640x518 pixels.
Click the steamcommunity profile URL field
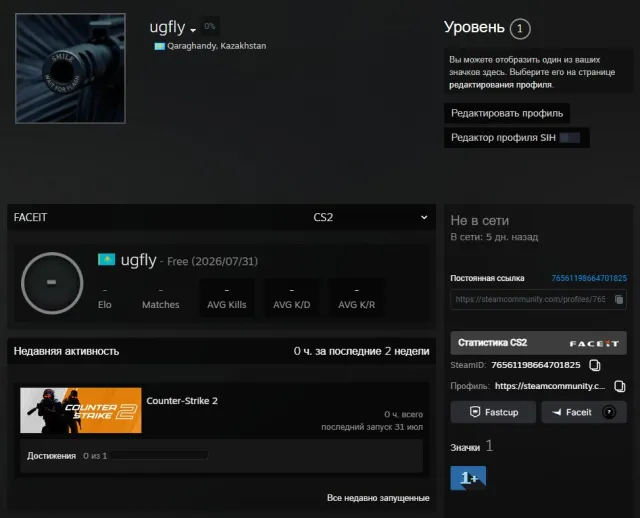tap(538, 299)
